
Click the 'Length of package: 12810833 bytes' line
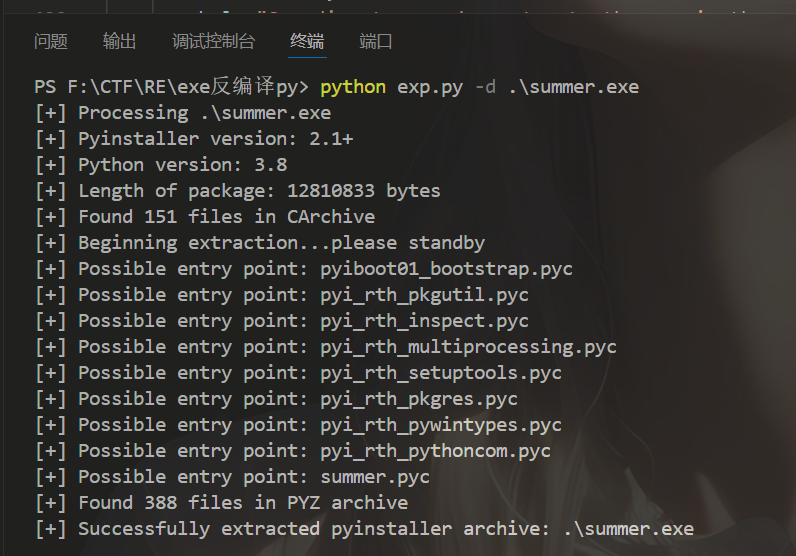[x=238, y=191]
